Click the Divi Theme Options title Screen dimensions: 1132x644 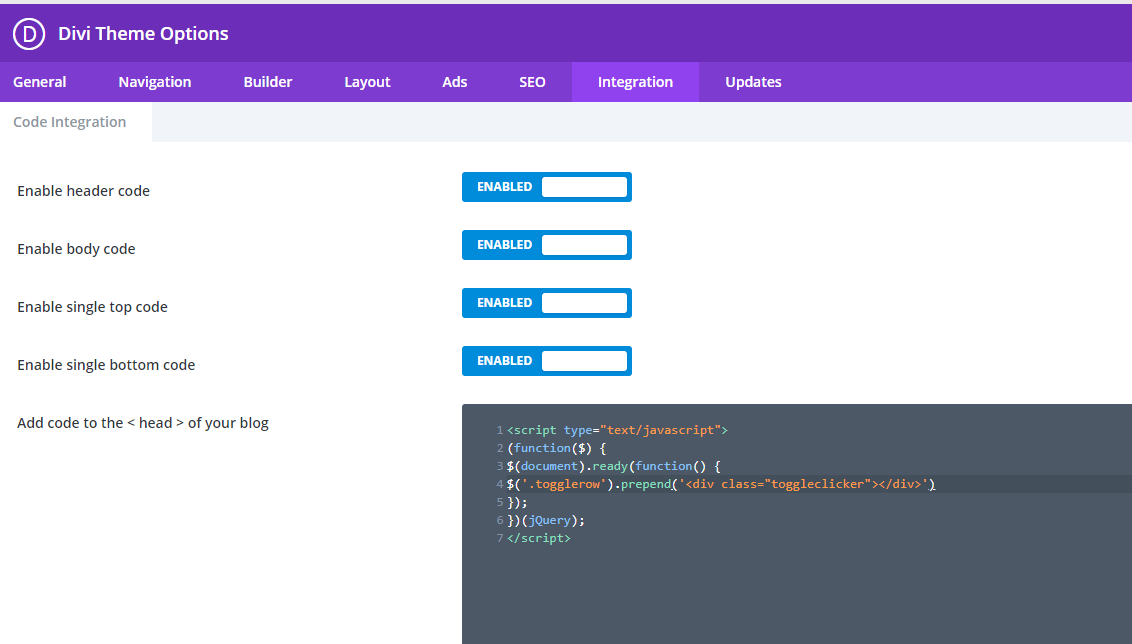[143, 34]
